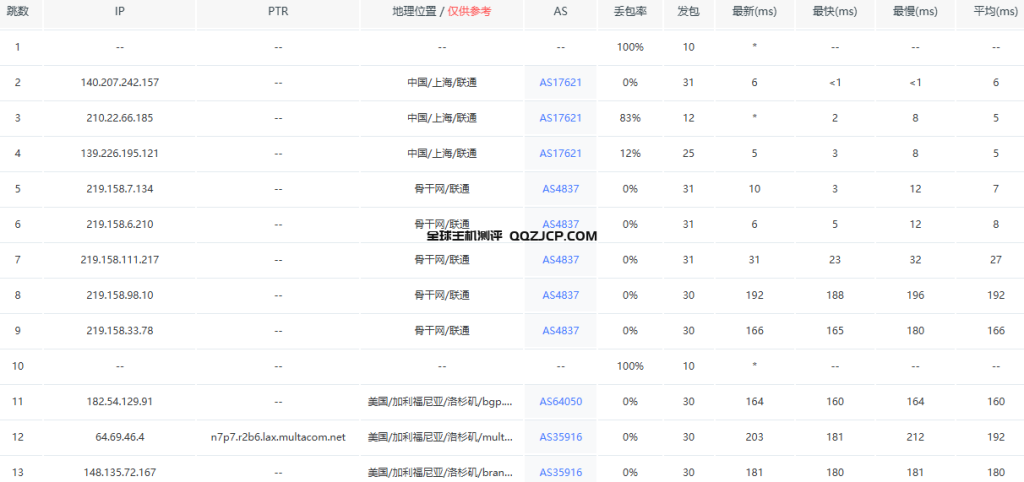Select IP address 219.158.111.217
The image size is (1024, 482).
click(x=120, y=259)
